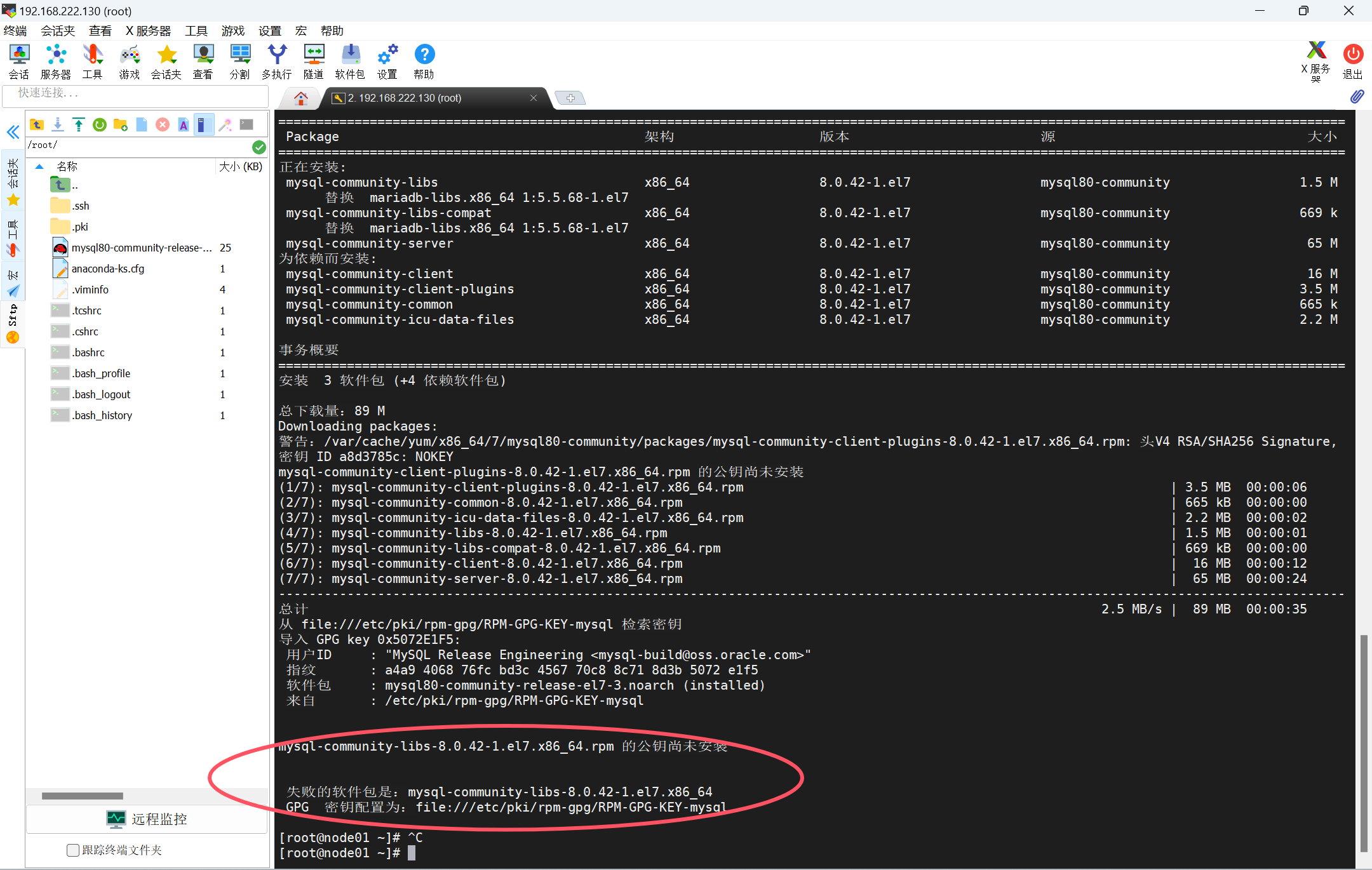This screenshot has width=1372, height=870.
Task: Click the 分割 (split) toolbar icon
Action: [240, 60]
